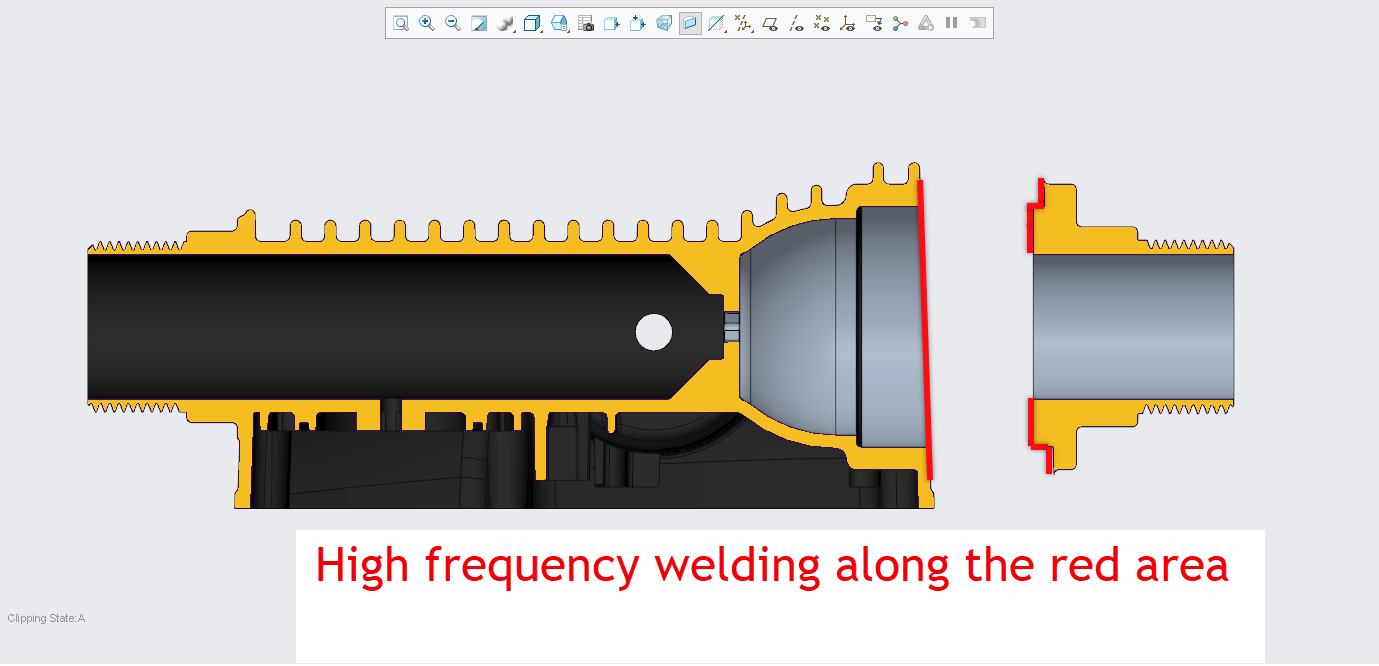The height and width of the screenshot is (666, 1379).
Task: Click the cube with downward arrows icon
Action: tap(638, 23)
